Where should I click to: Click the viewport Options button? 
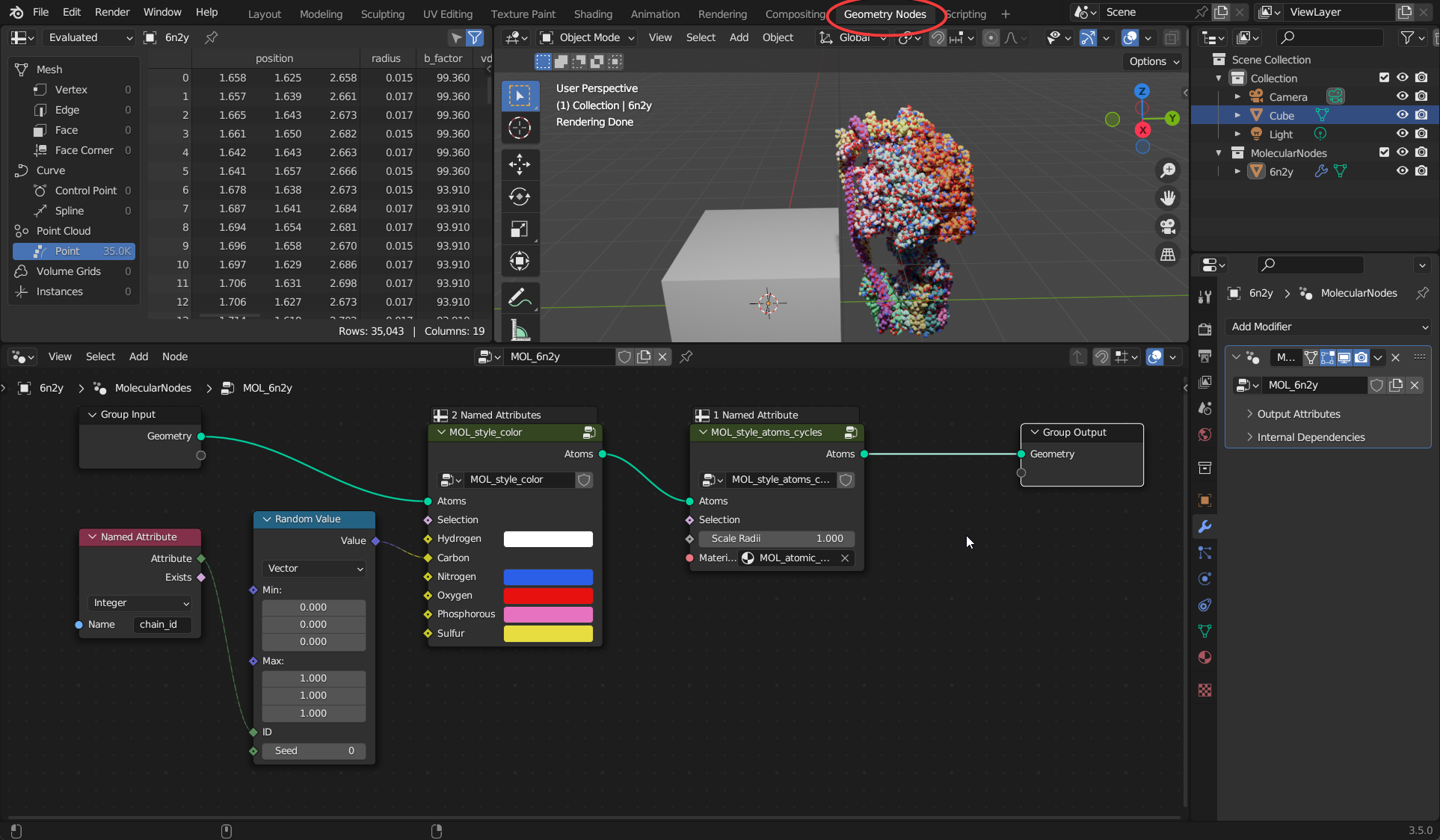click(x=1152, y=61)
